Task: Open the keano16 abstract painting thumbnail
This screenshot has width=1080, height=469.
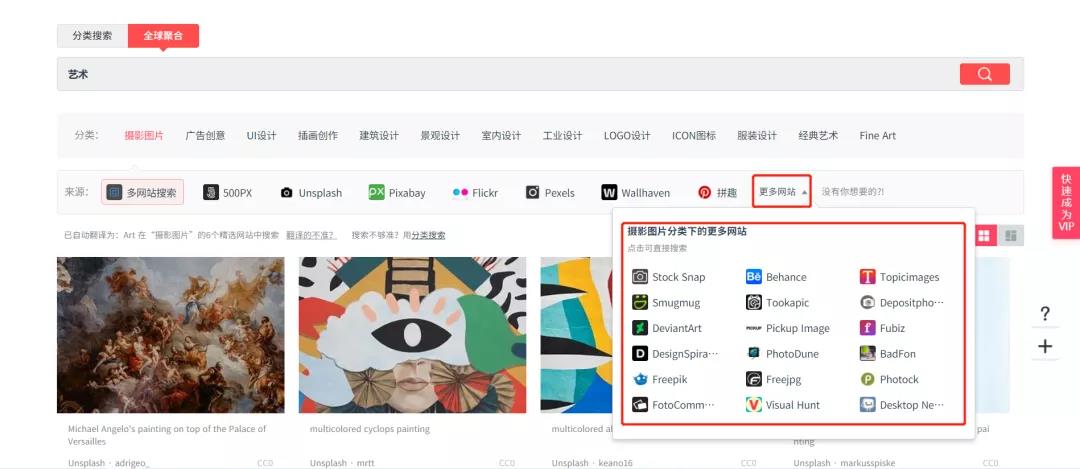Action: 576,335
